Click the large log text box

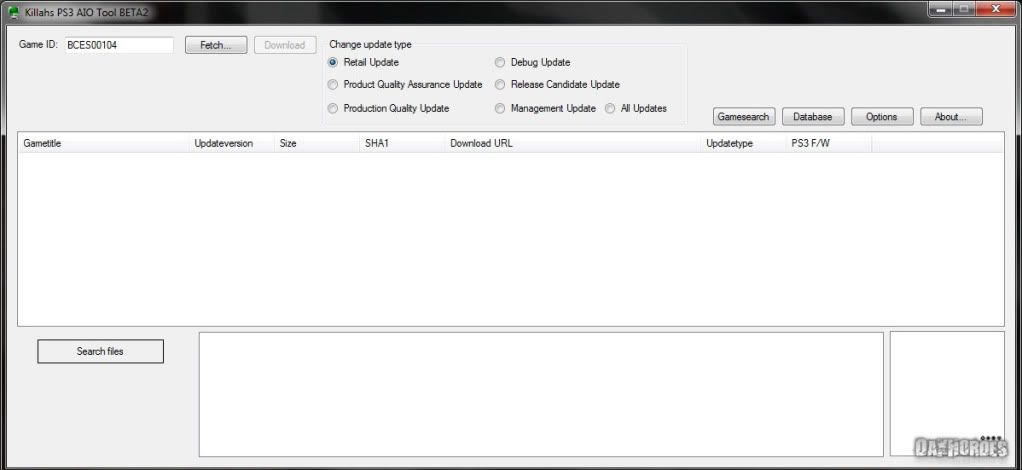point(541,394)
